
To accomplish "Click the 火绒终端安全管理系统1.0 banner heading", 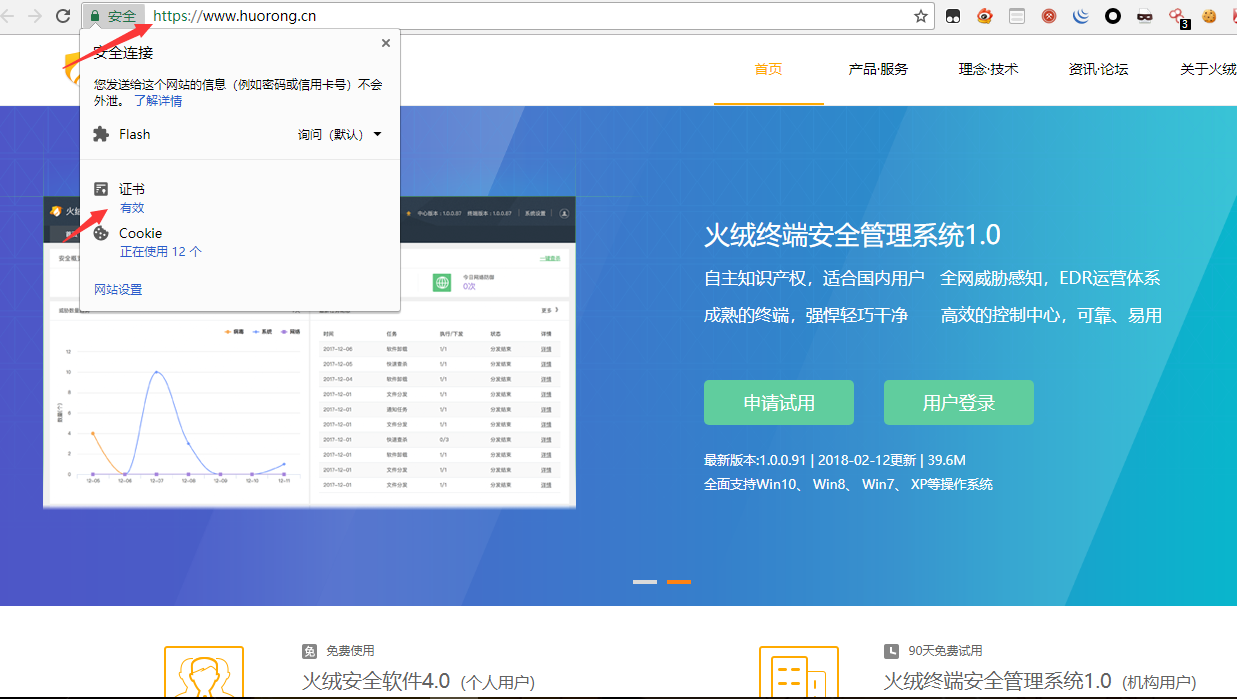I will coord(852,235).
